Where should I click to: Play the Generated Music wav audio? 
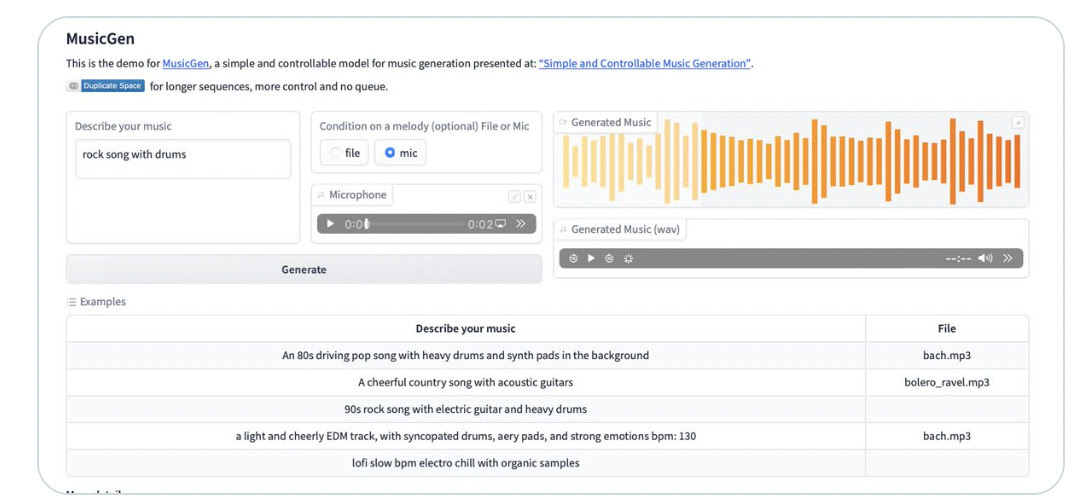click(x=591, y=258)
